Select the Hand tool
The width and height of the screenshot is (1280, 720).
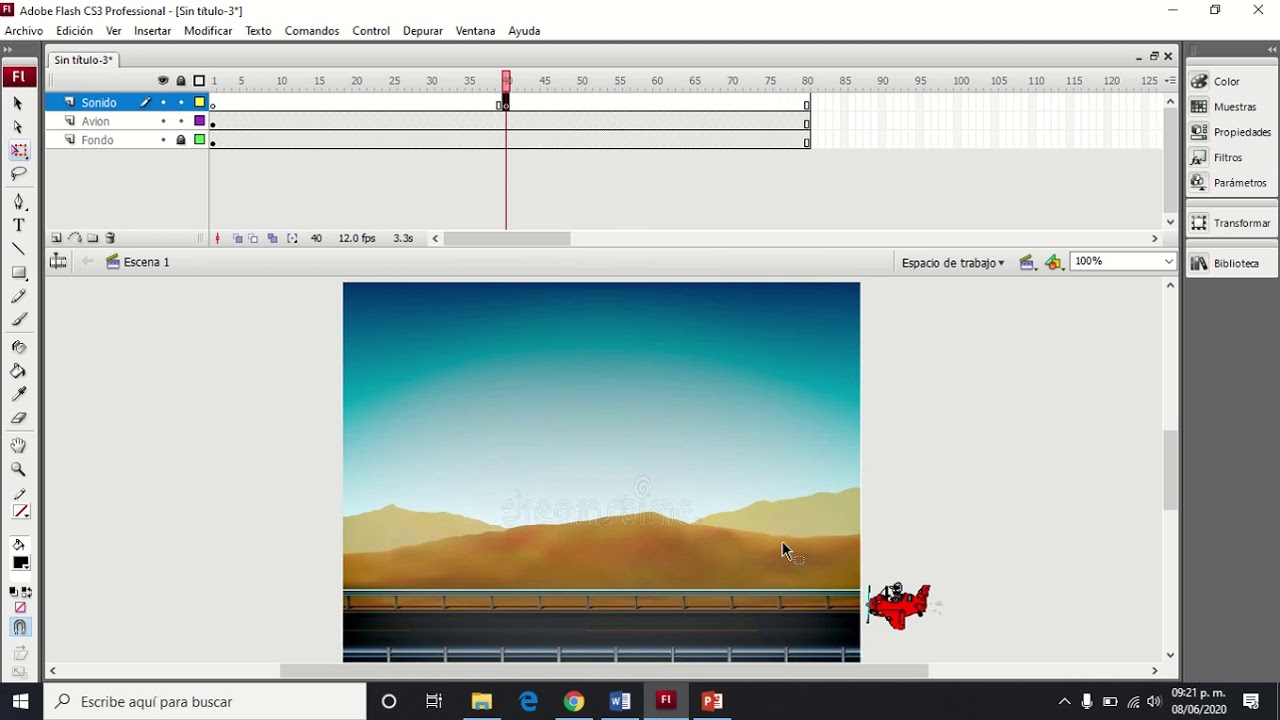[x=18, y=446]
